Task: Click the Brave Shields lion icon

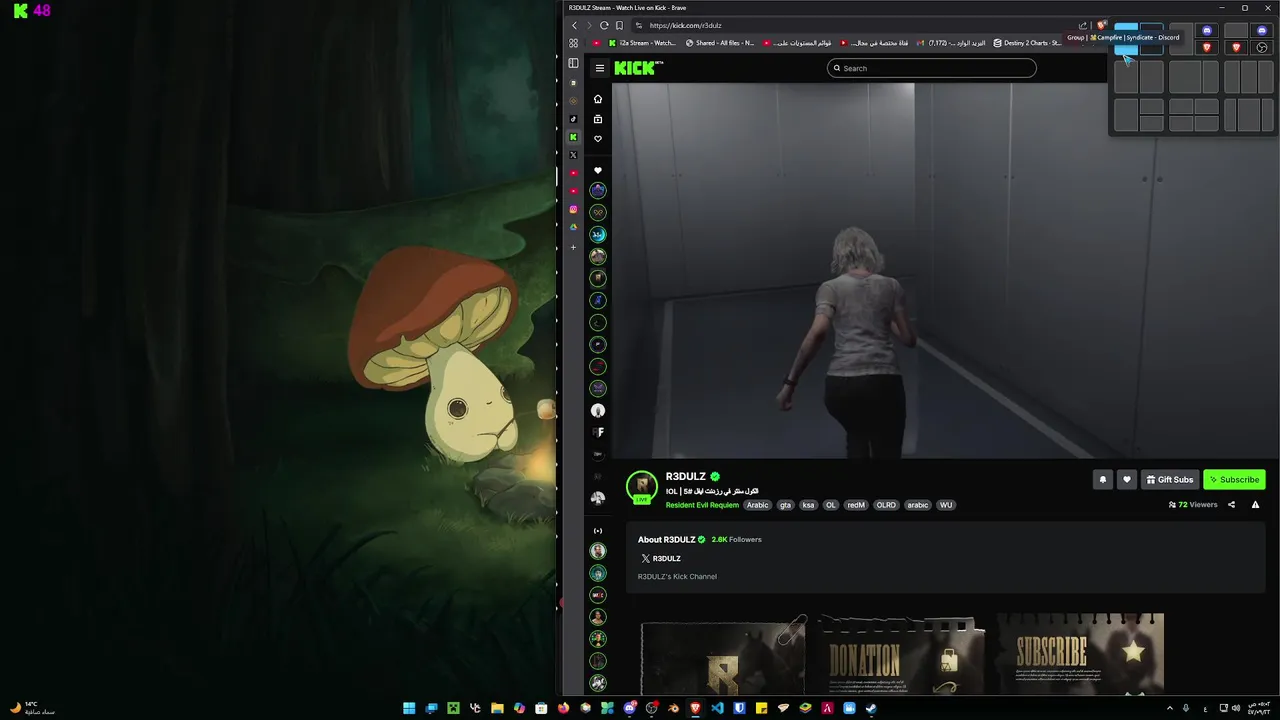Action: (1101, 25)
